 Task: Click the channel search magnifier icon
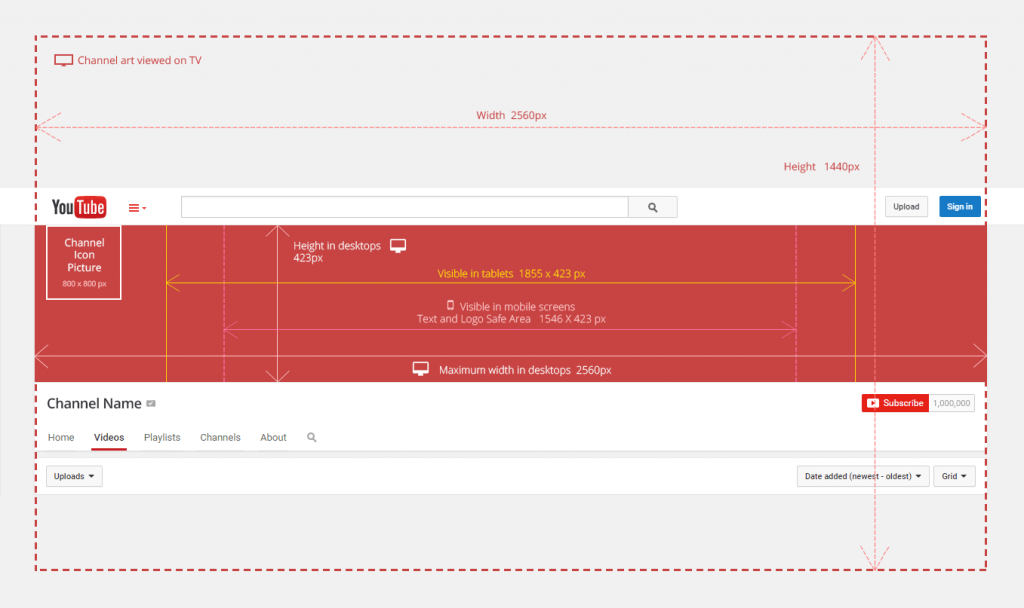click(x=312, y=438)
